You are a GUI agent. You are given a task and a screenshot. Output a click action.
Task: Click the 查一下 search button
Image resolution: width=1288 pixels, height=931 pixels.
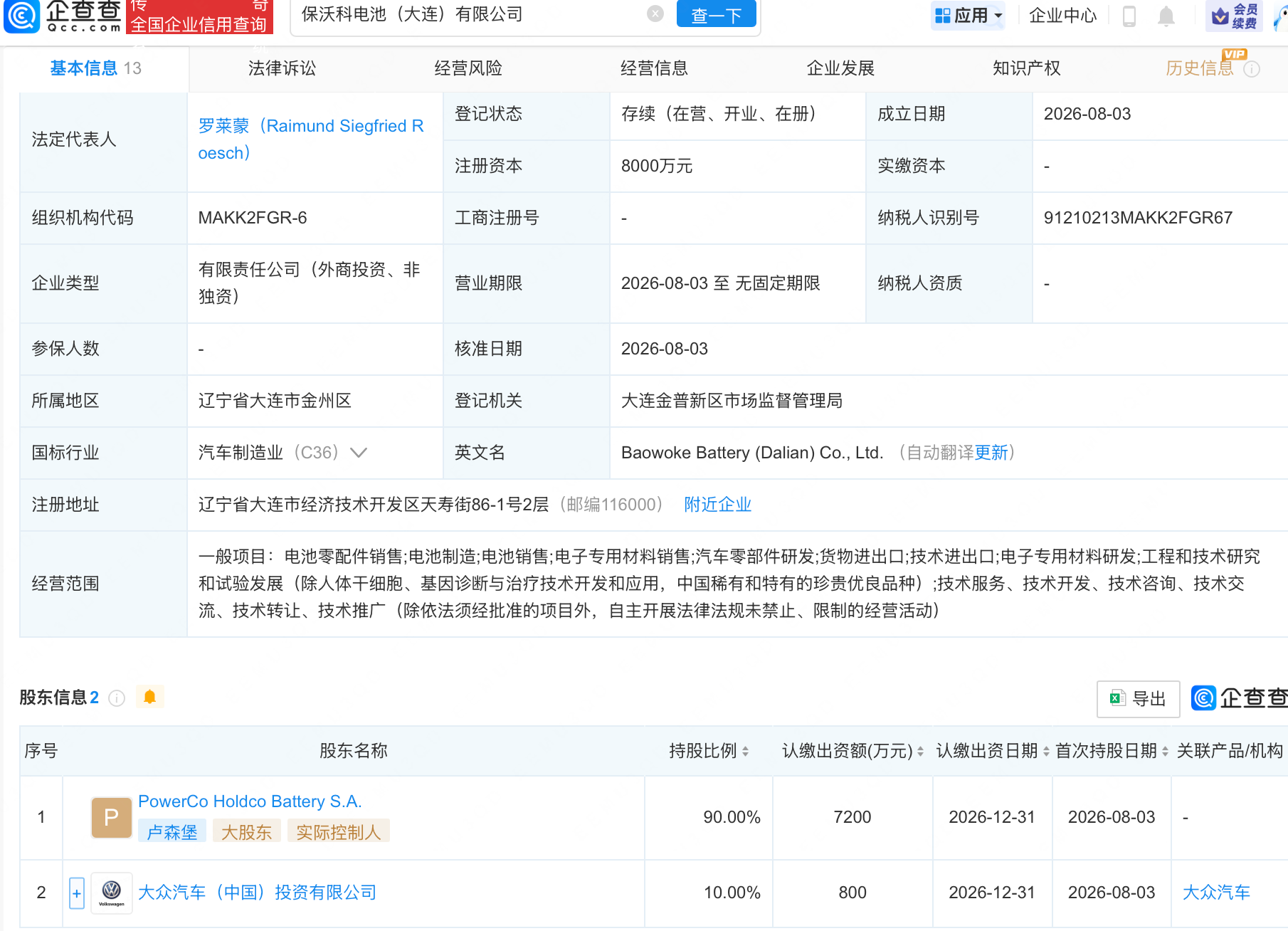[x=716, y=14]
